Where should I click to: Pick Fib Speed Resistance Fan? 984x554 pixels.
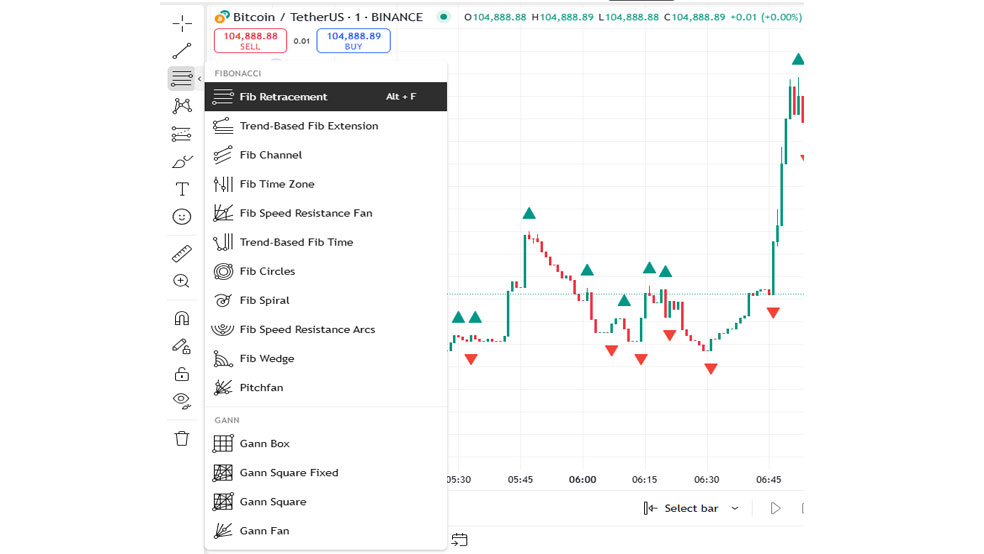point(326,213)
